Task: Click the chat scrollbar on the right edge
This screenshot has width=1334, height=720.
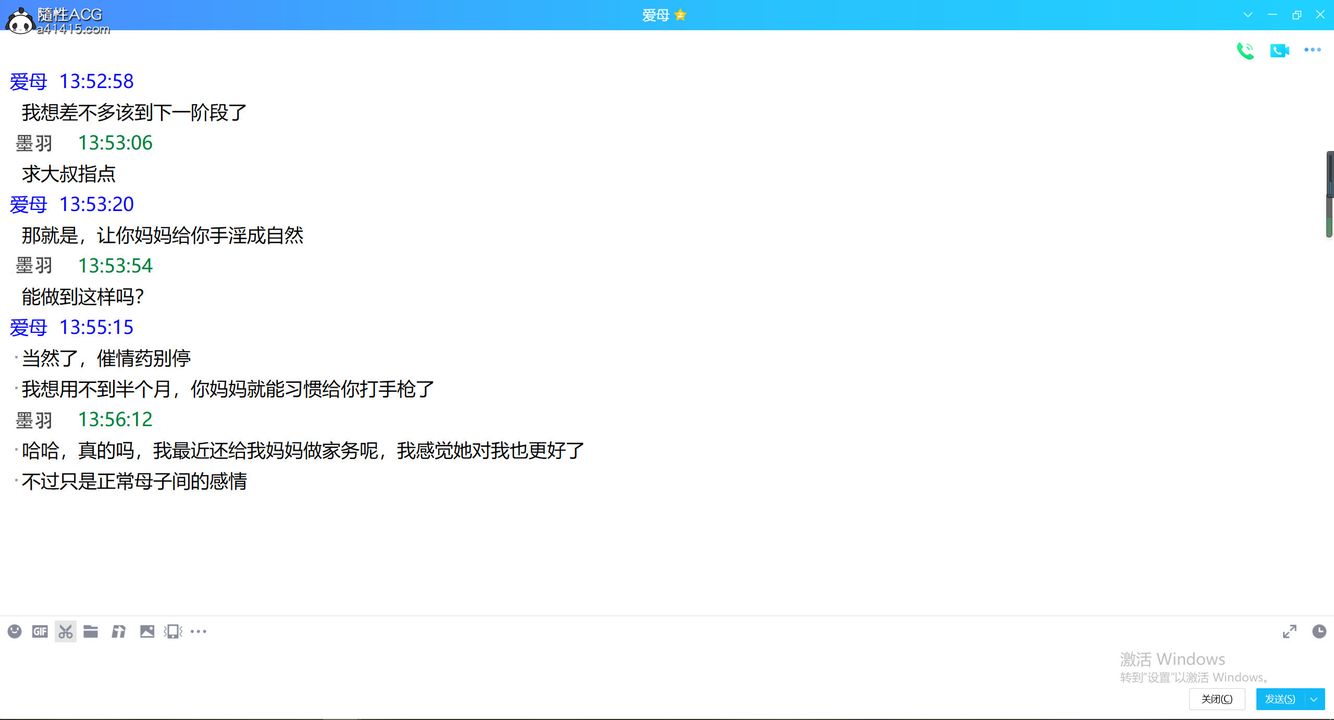Action: (1329, 195)
